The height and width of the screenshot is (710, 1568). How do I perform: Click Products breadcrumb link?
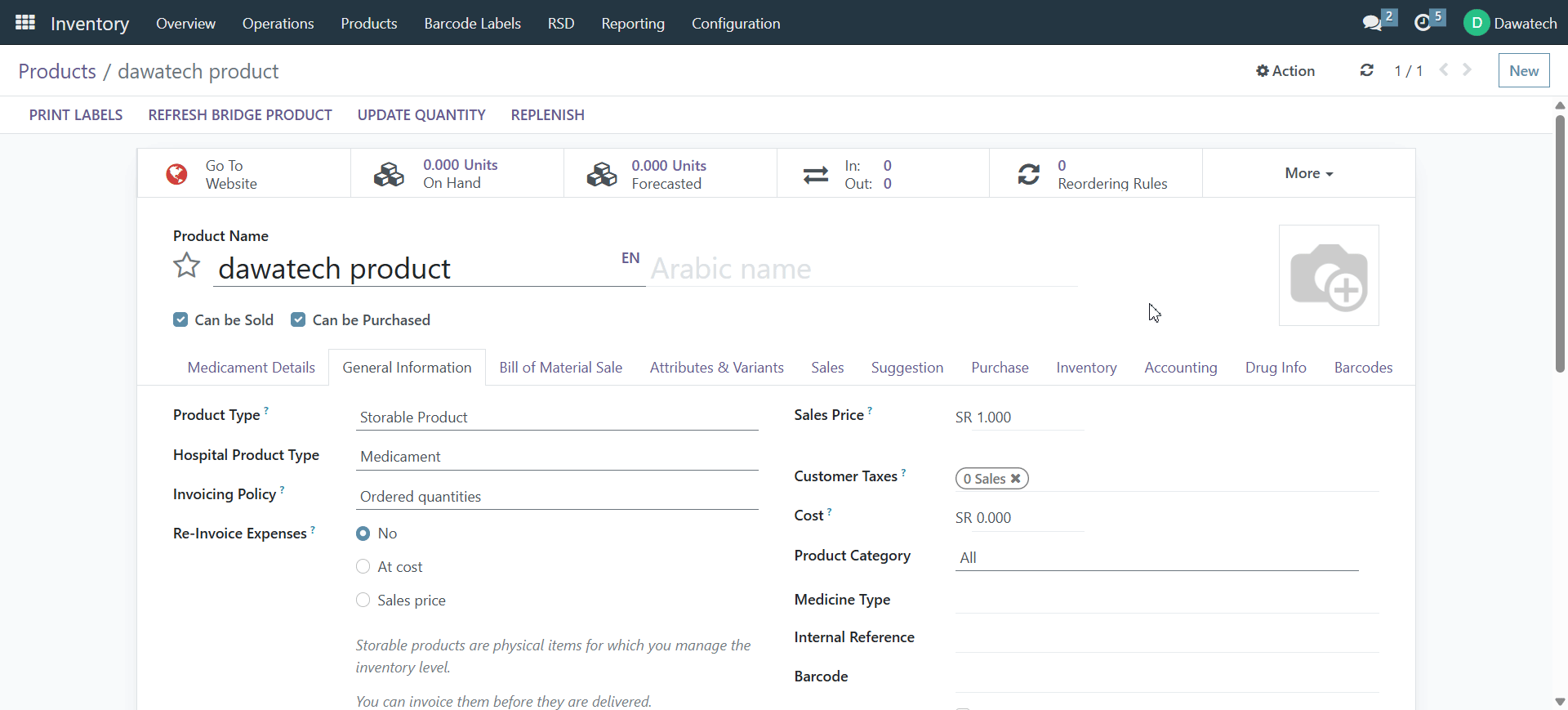tap(57, 71)
